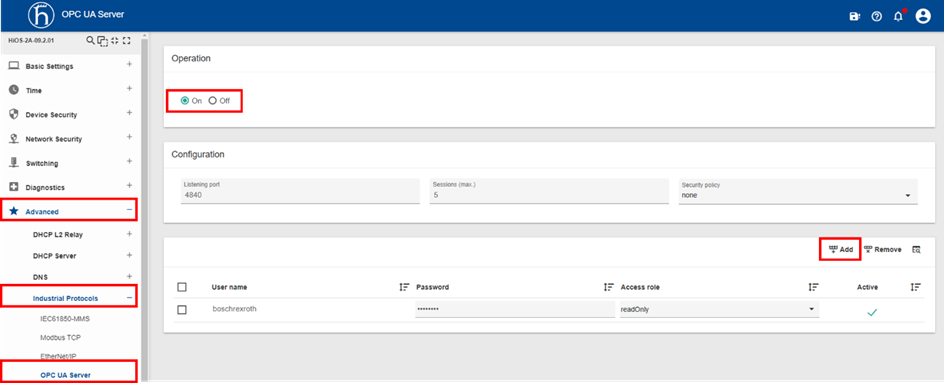The width and height of the screenshot is (944, 383).
Task: Click the Hirschmann logo in the header
Action: [42, 16]
